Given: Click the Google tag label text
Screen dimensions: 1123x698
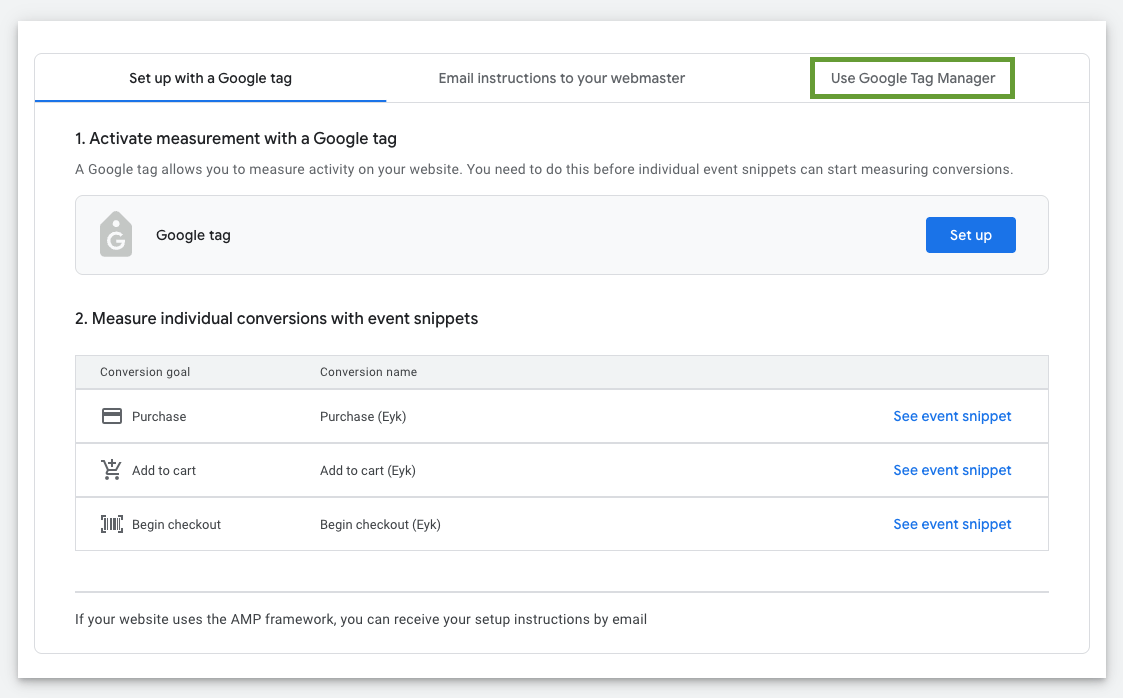Looking at the screenshot, I should (193, 235).
